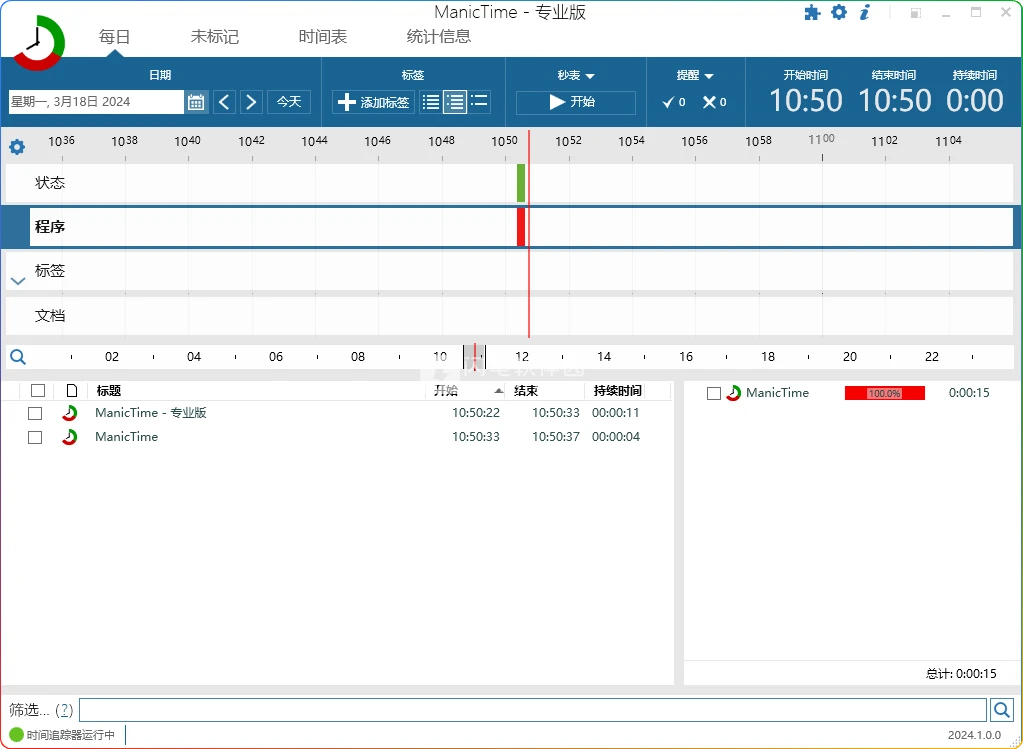Click the magnifier icon beside day timeline
The image size is (1023, 749).
coord(17,357)
